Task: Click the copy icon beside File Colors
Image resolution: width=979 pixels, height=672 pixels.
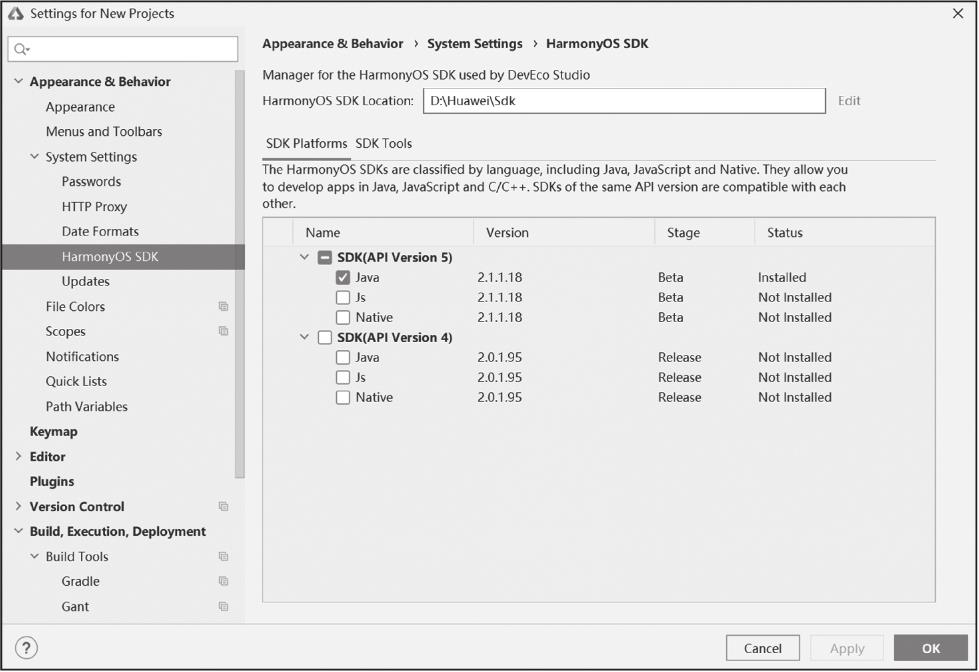Action: [223, 307]
